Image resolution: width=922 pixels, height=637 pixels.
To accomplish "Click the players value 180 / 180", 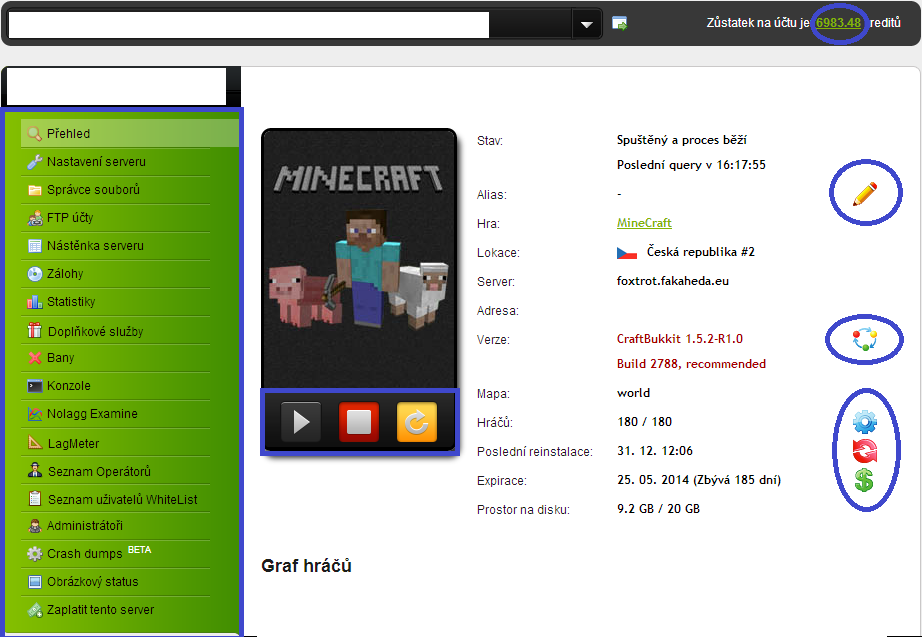I will coord(644,422).
